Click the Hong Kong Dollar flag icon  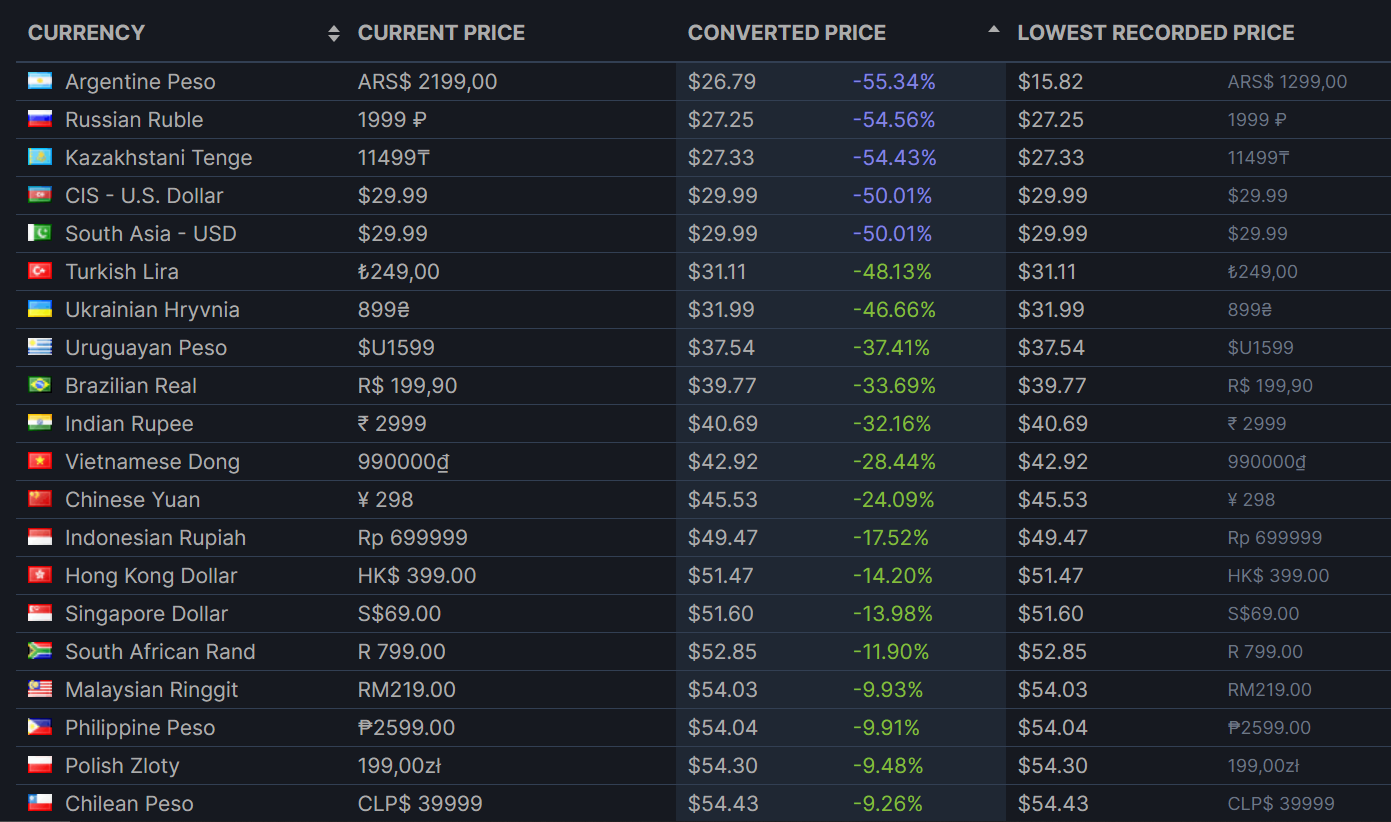pos(40,575)
